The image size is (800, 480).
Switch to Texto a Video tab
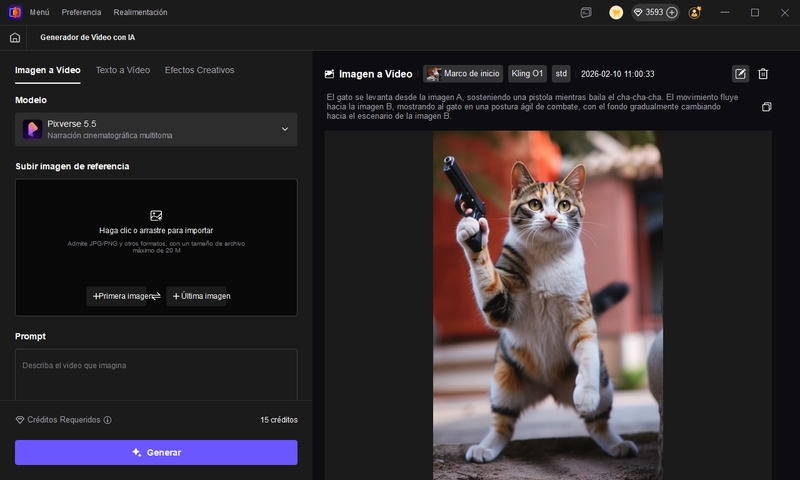click(x=123, y=70)
